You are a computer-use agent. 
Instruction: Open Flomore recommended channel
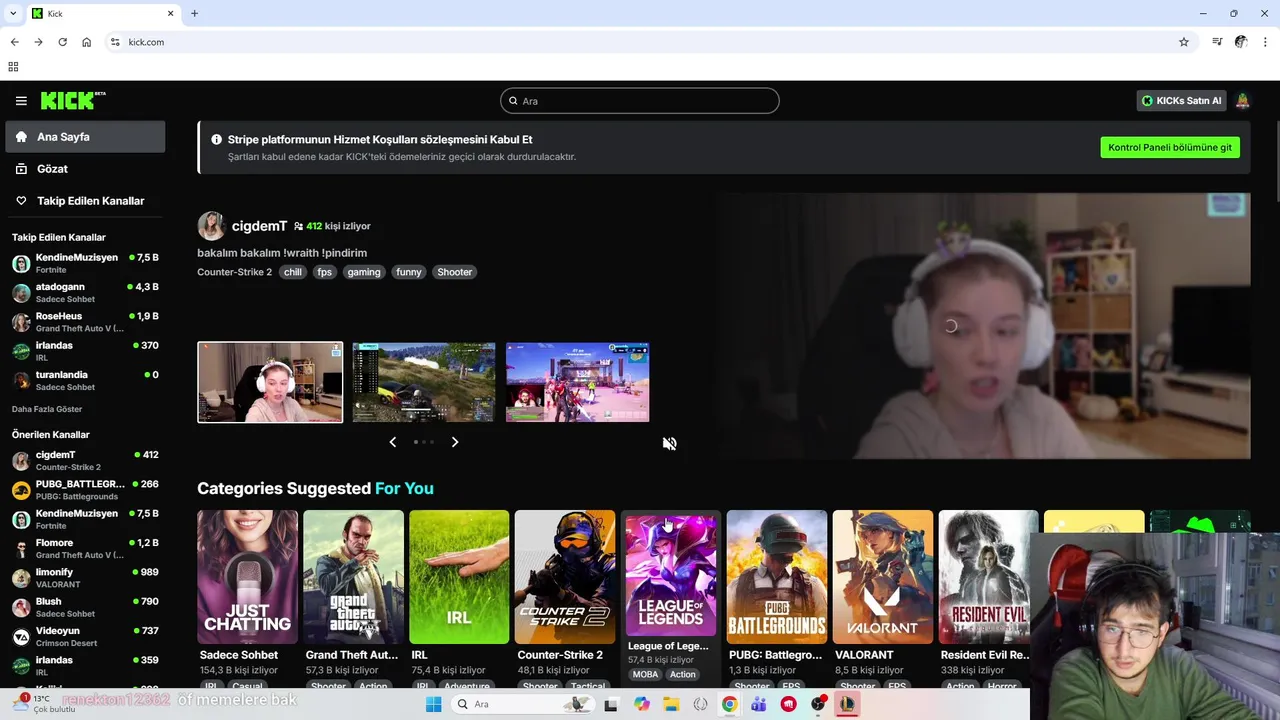coord(85,548)
